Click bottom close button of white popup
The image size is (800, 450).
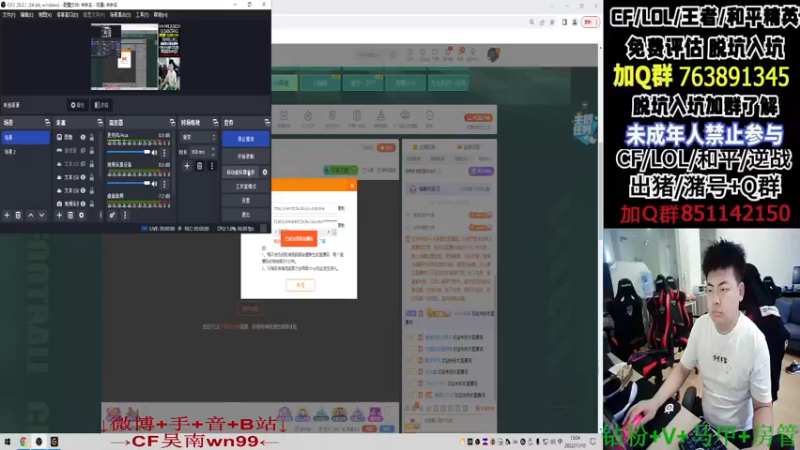point(300,285)
